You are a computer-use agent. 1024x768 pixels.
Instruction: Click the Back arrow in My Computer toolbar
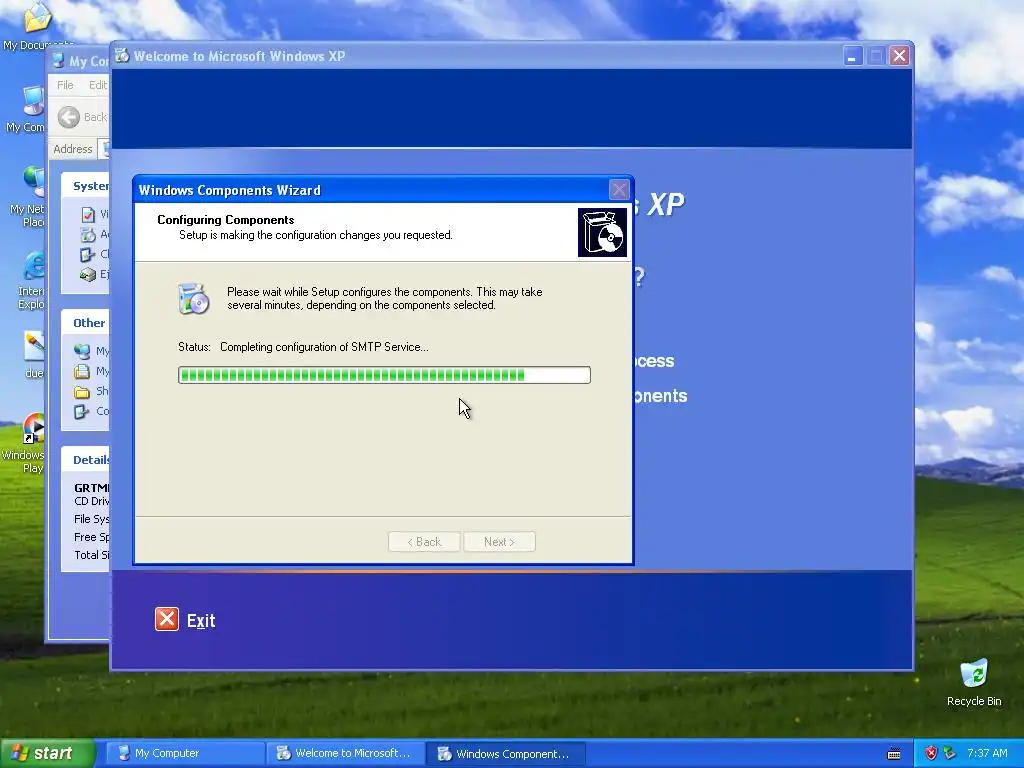tap(69, 117)
